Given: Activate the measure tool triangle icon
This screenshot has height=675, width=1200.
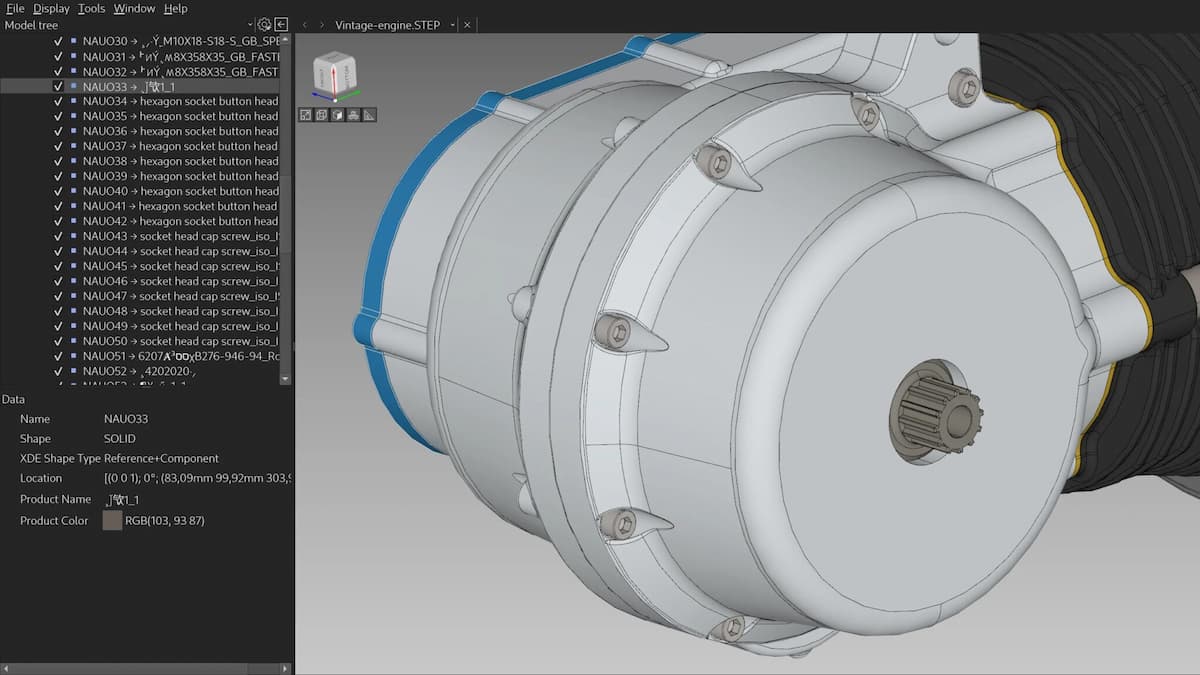Looking at the screenshot, I should pos(369,115).
